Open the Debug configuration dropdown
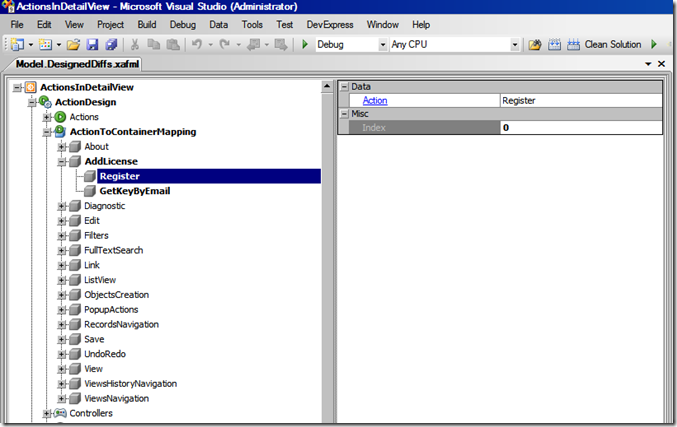The image size is (677, 427). (383, 44)
